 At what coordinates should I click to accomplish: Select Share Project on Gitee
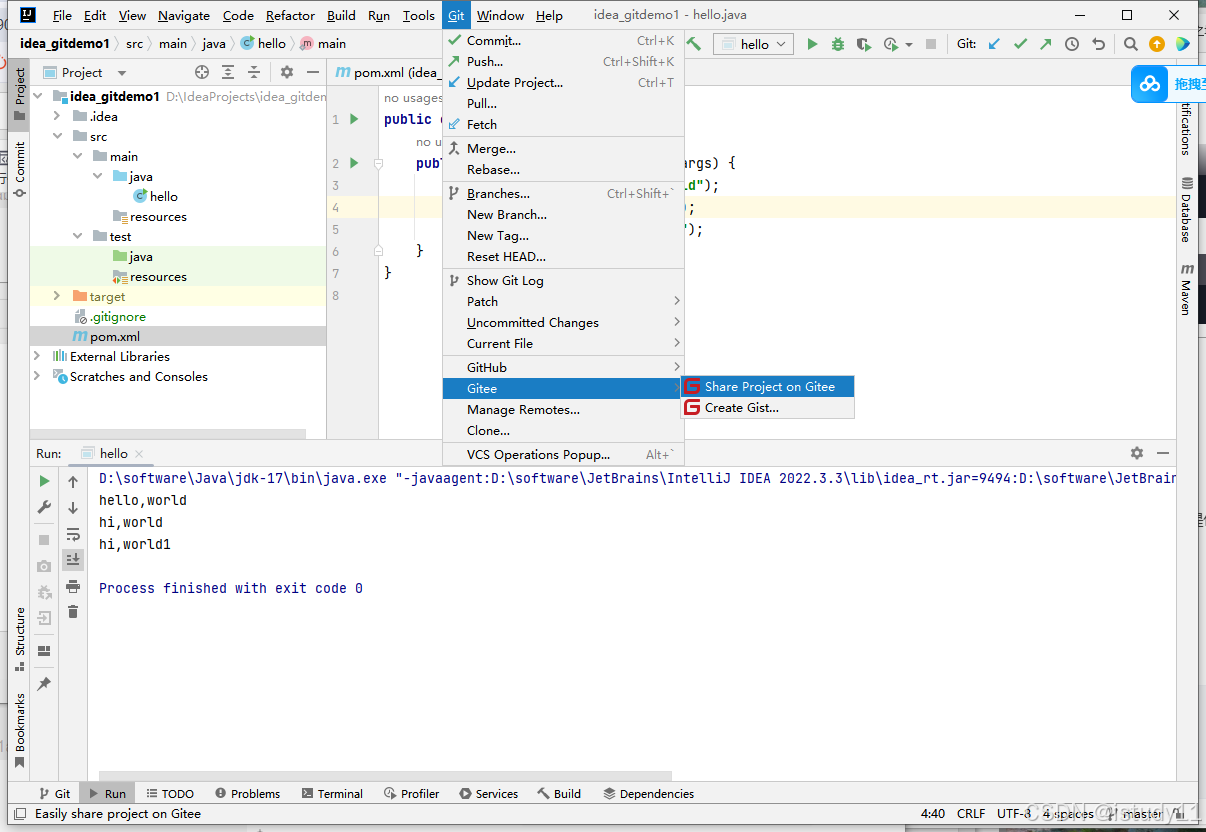[x=768, y=387]
